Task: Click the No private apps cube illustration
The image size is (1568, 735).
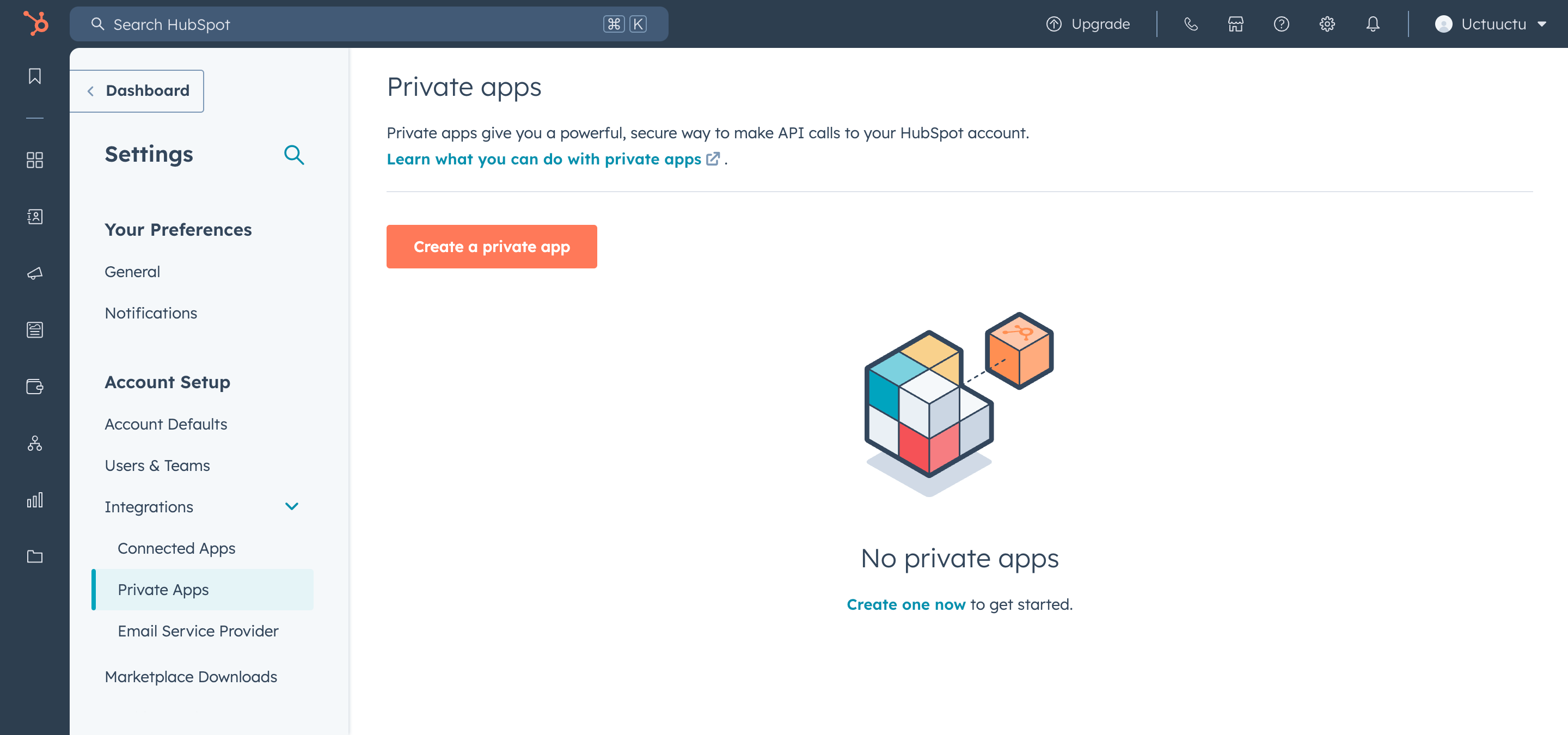Action: coord(959,404)
